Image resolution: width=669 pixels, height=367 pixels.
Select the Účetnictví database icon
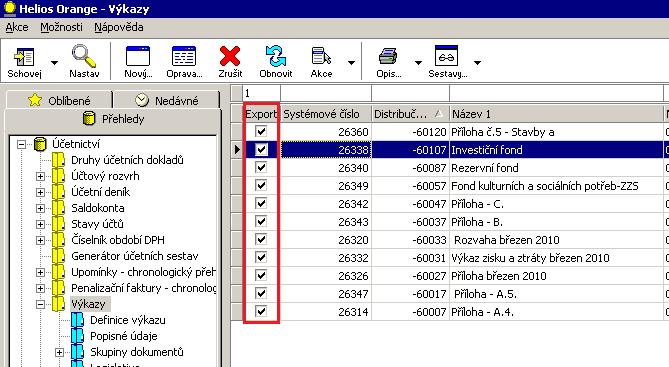point(40,144)
